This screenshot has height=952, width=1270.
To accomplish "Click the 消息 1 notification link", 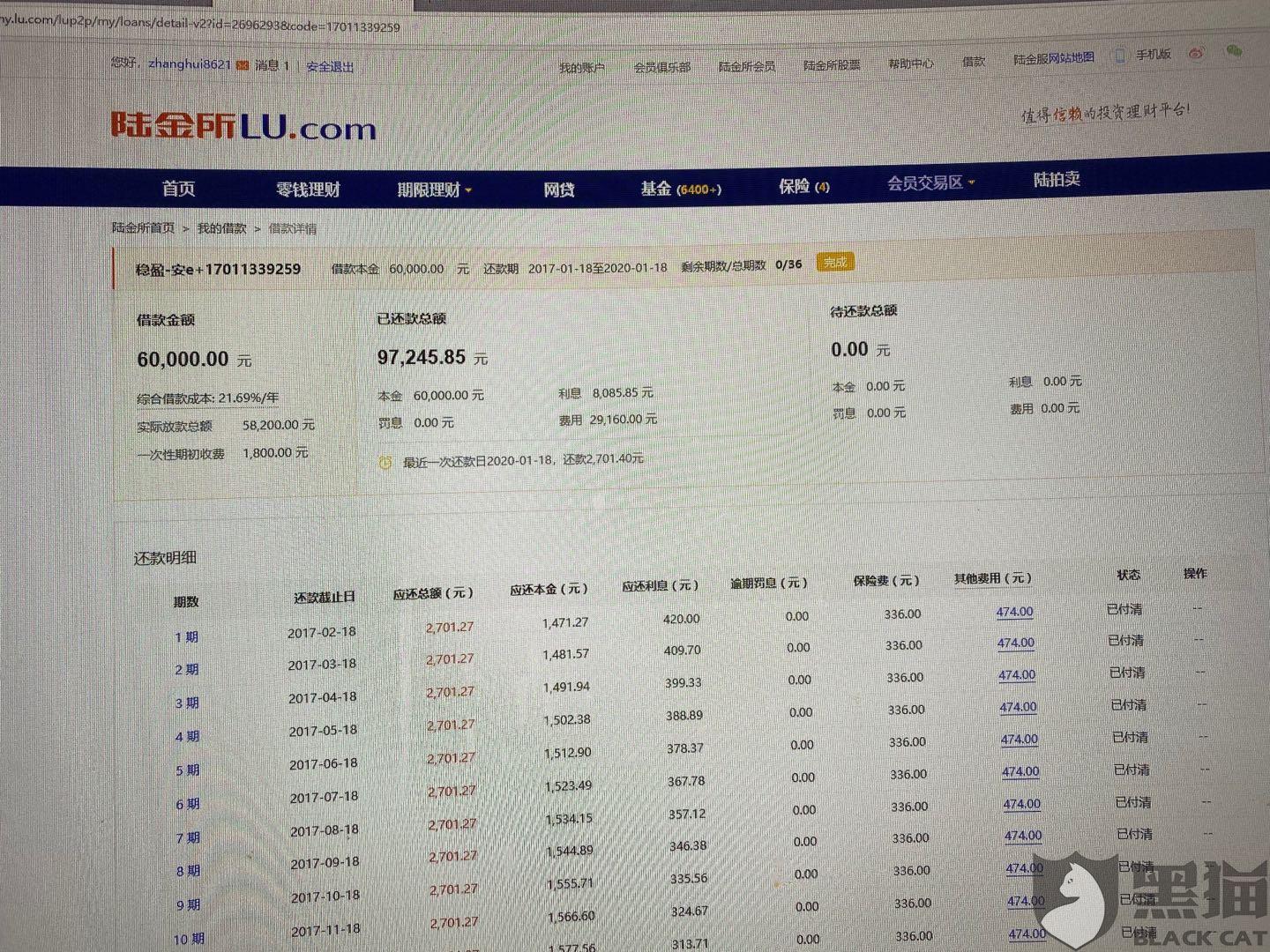I will click(x=272, y=65).
